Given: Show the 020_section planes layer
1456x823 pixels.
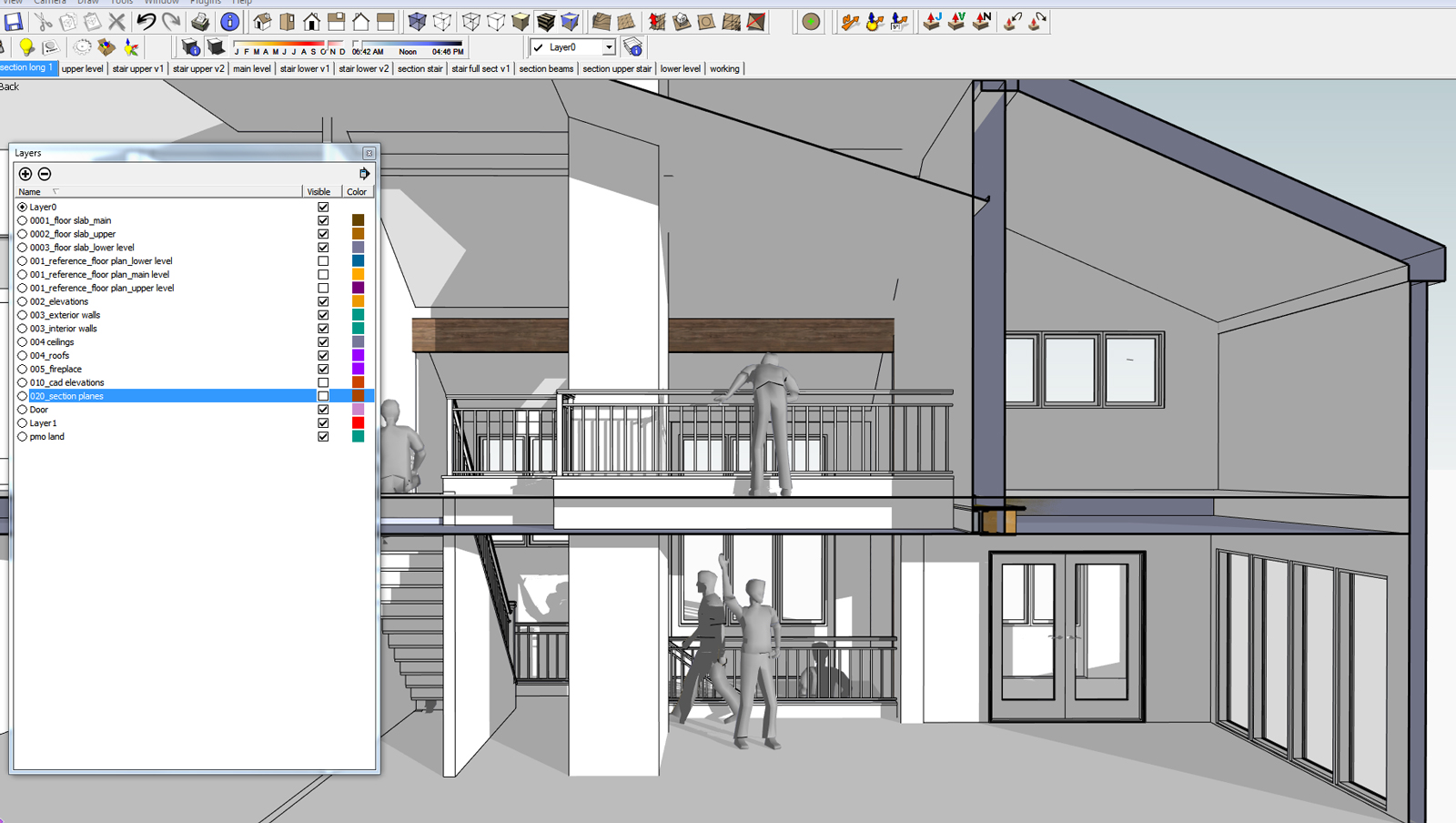Looking at the screenshot, I should [323, 396].
